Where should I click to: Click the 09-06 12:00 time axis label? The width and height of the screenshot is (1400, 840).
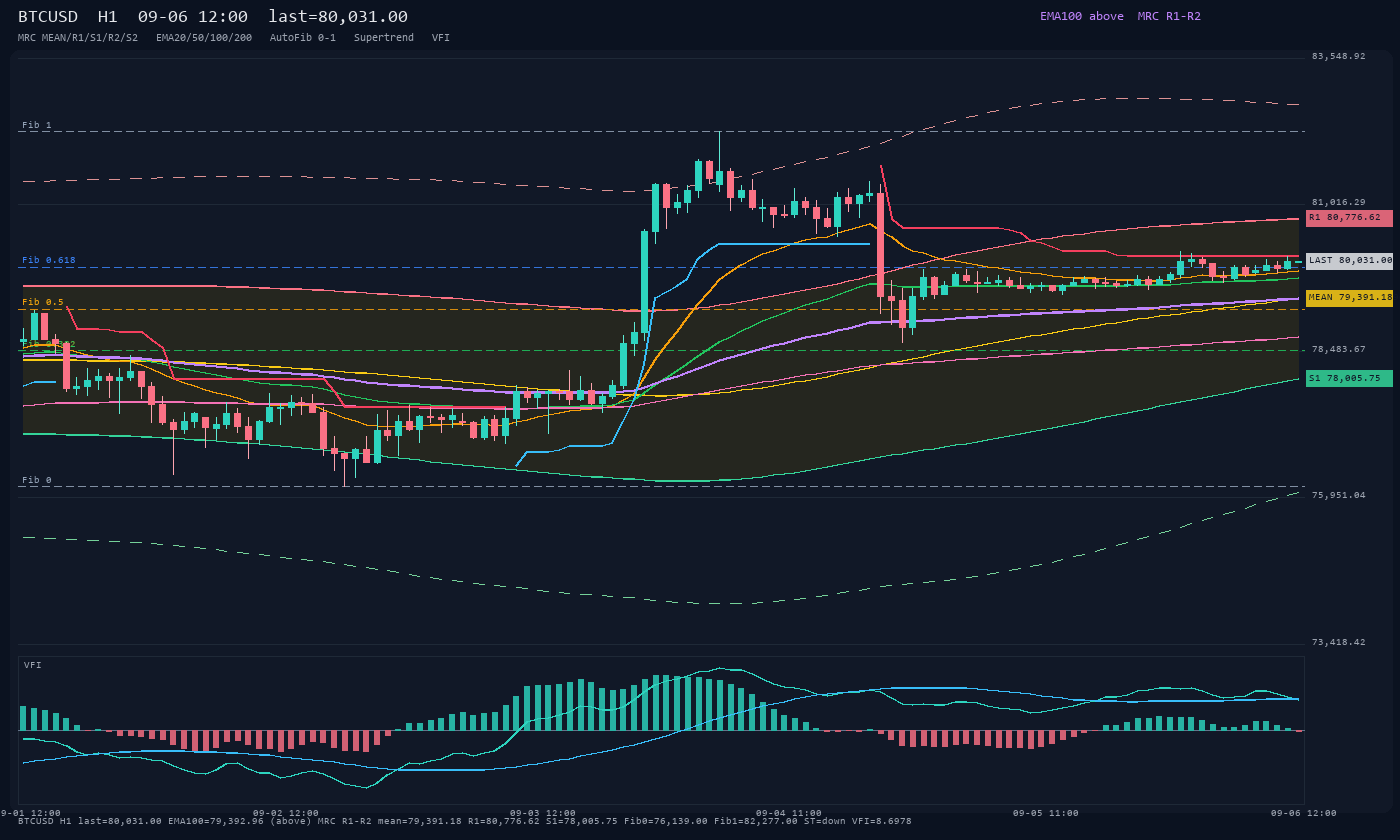point(1304,813)
